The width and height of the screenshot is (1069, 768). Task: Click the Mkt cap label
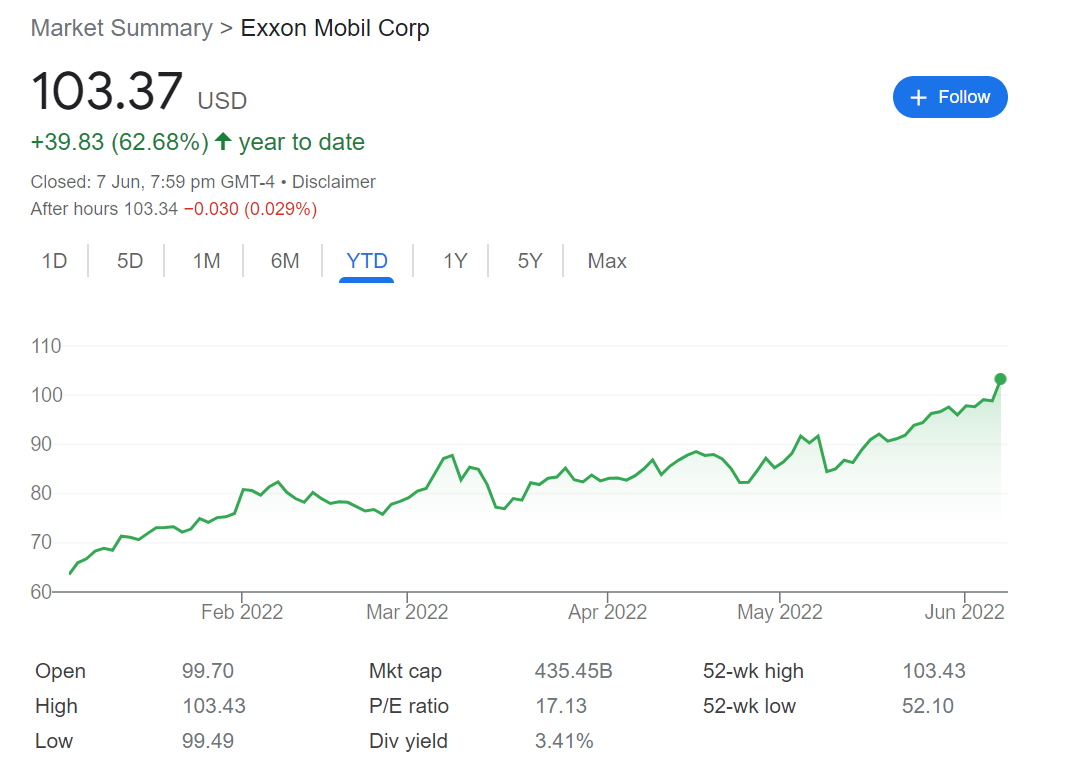tap(405, 671)
